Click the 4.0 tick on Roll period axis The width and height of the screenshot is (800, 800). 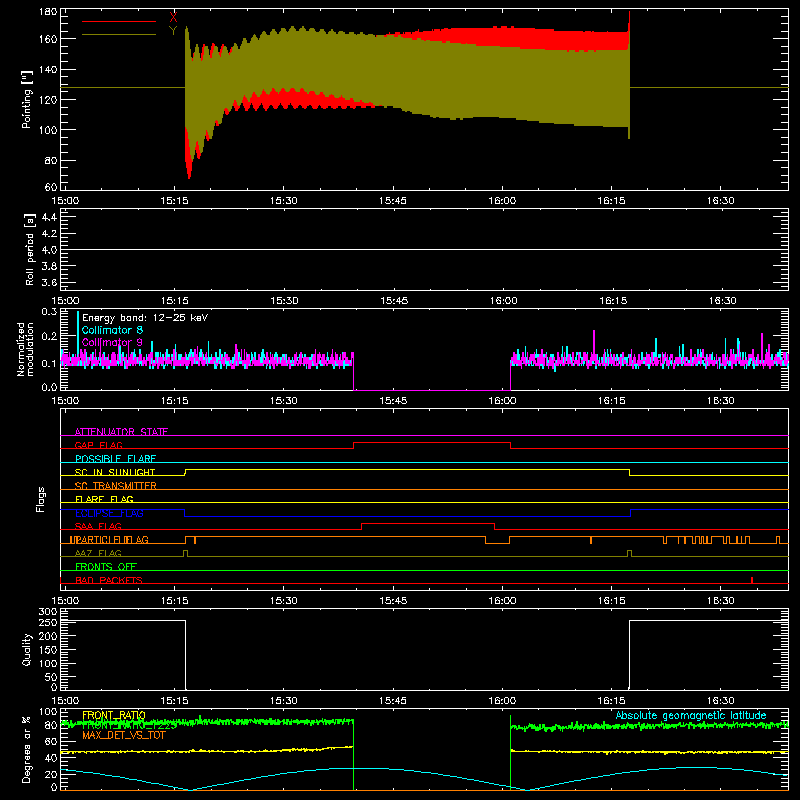tap(49, 249)
